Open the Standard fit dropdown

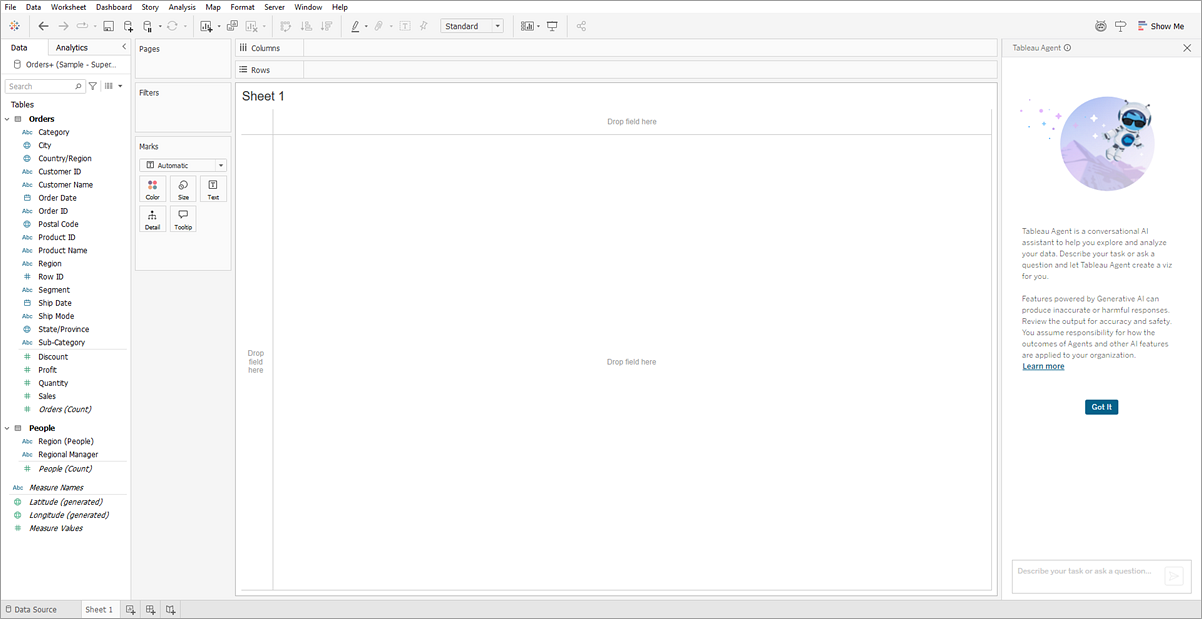(472, 26)
